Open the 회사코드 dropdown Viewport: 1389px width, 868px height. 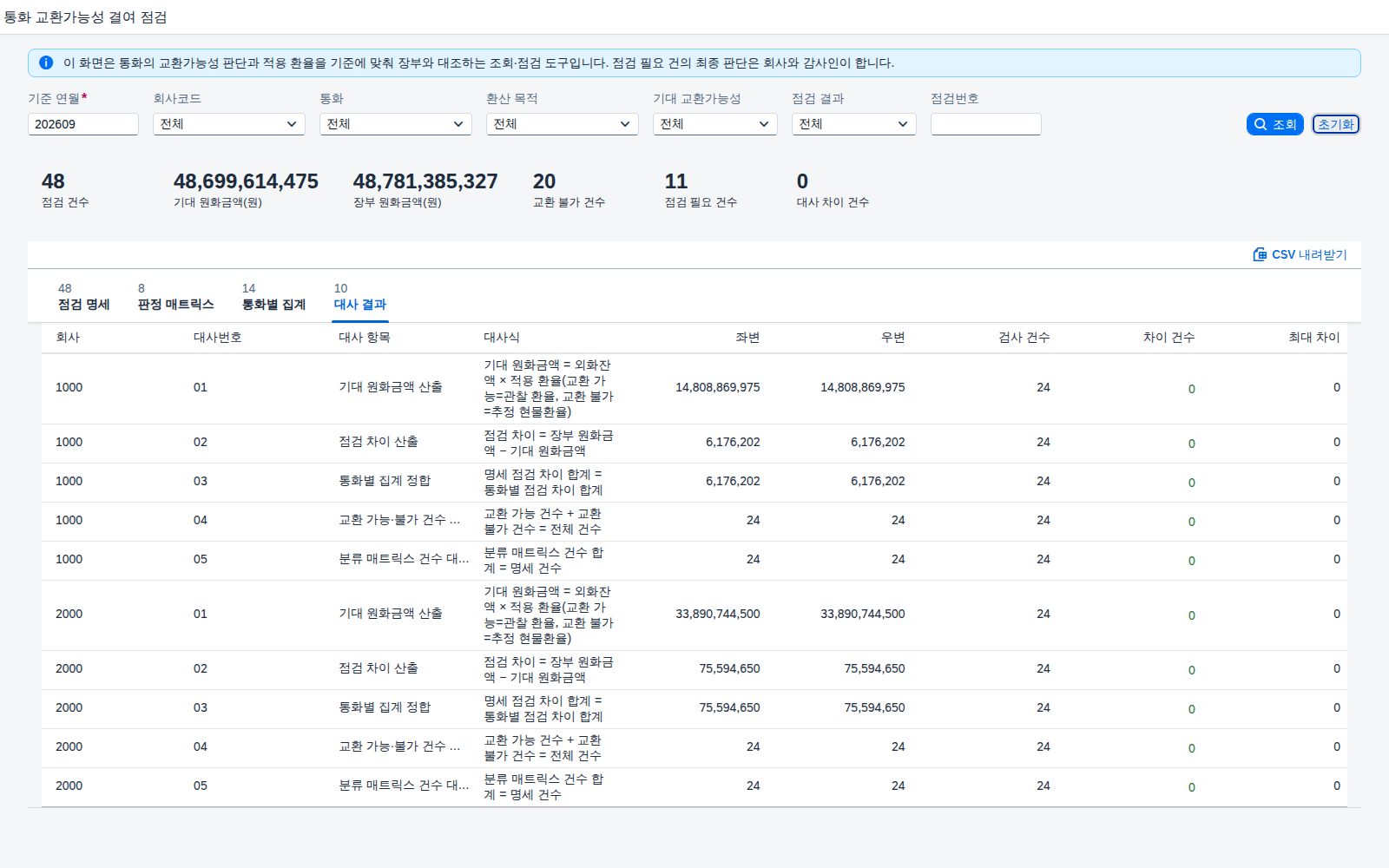click(x=229, y=124)
